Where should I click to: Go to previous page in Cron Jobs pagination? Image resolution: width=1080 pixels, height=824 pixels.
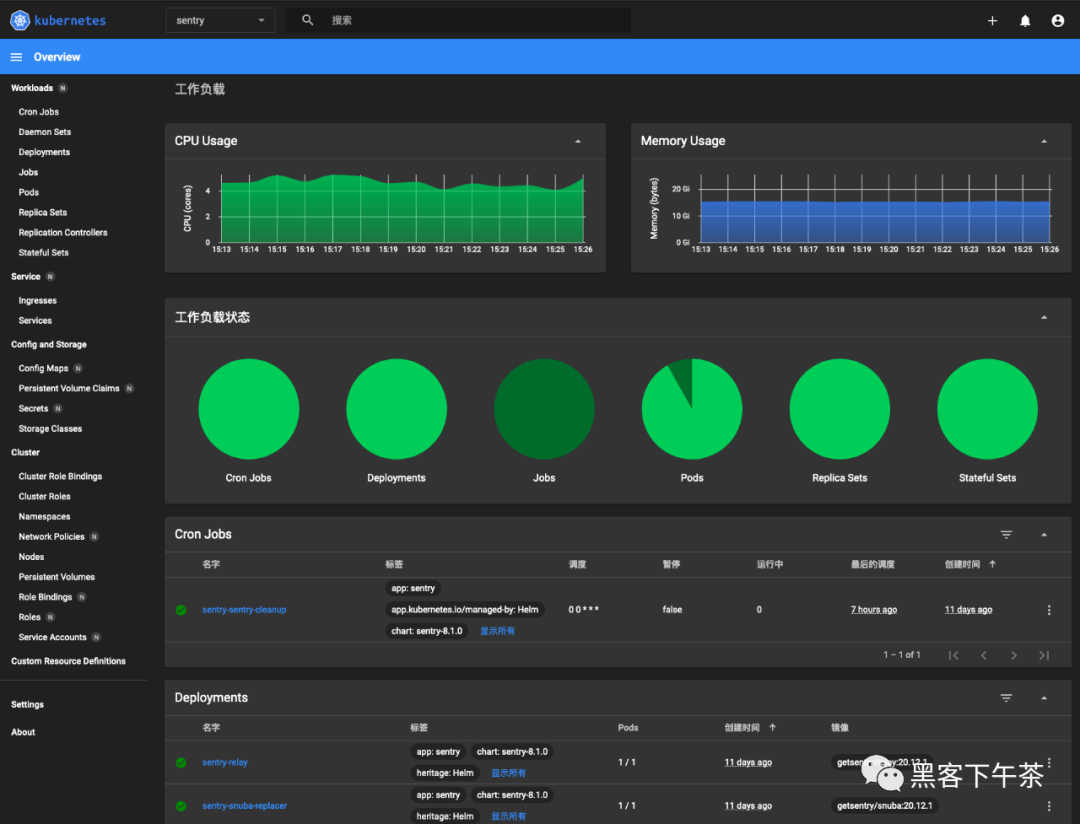coord(984,655)
